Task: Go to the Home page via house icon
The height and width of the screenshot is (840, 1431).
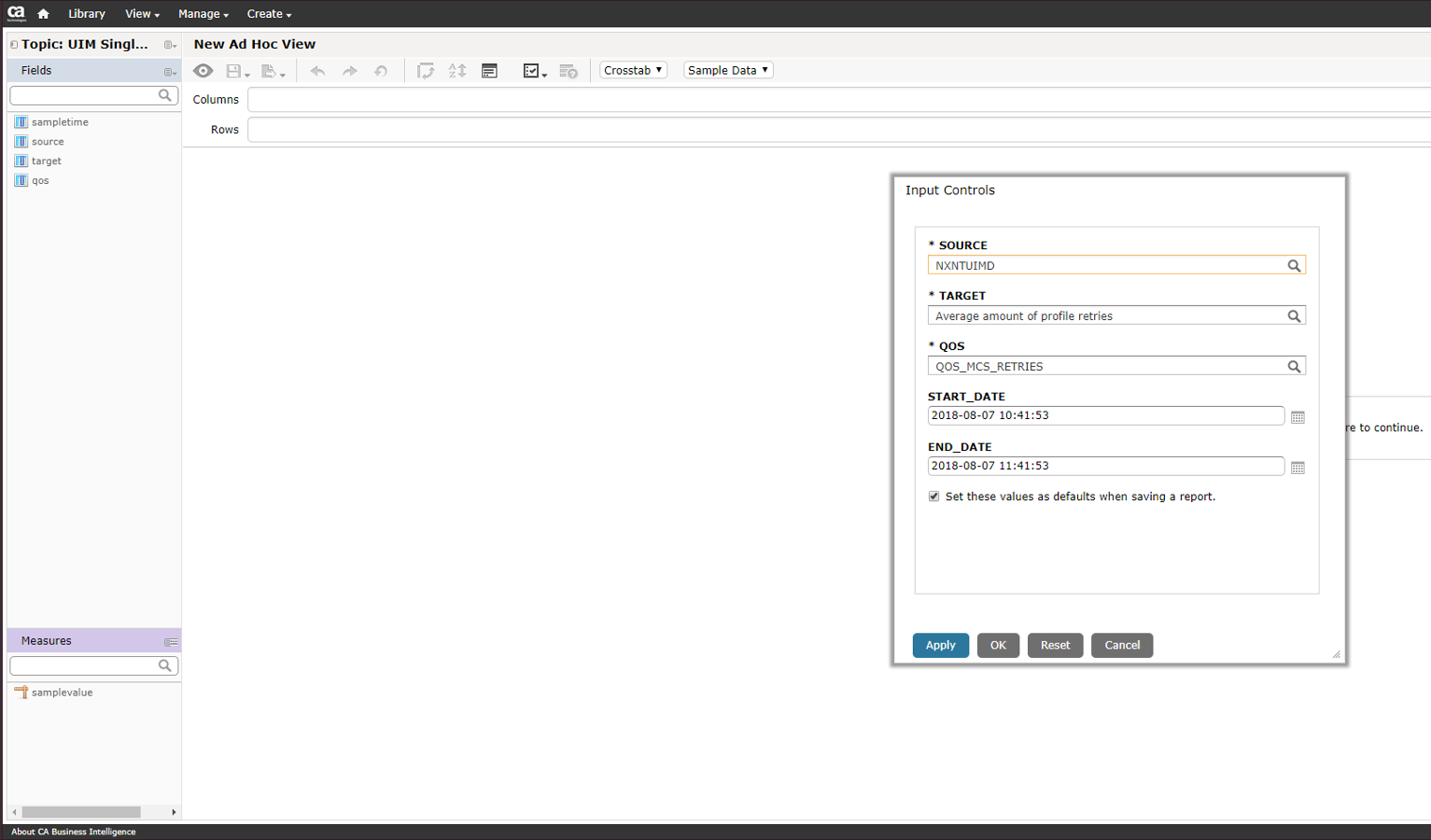Action: [x=43, y=14]
